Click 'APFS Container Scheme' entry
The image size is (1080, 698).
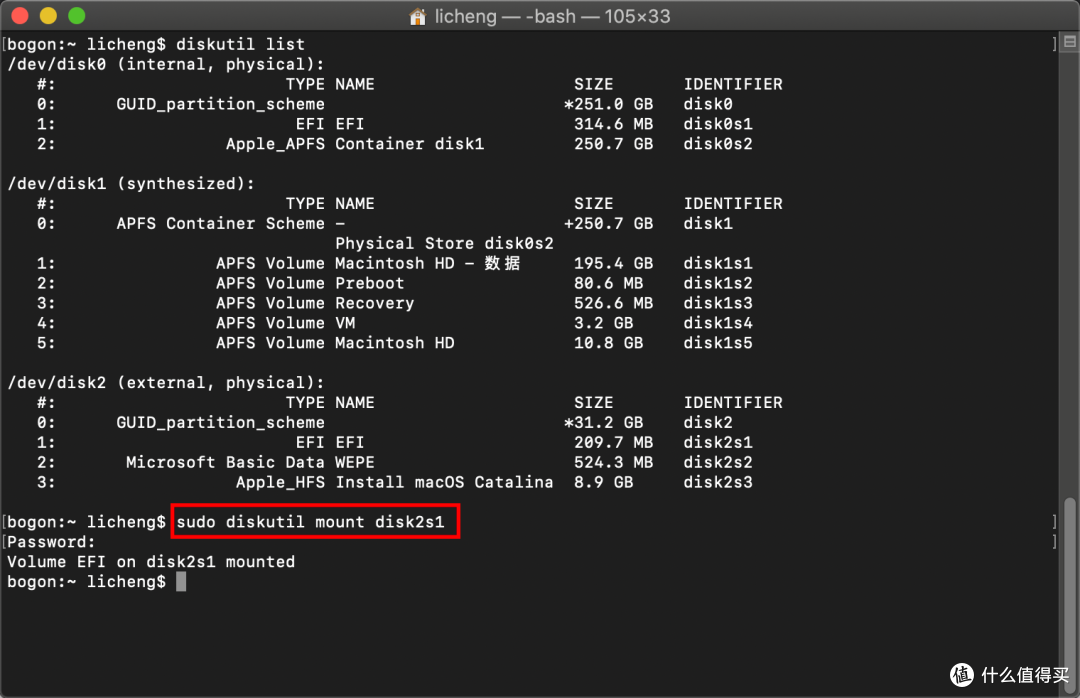click(x=220, y=223)
